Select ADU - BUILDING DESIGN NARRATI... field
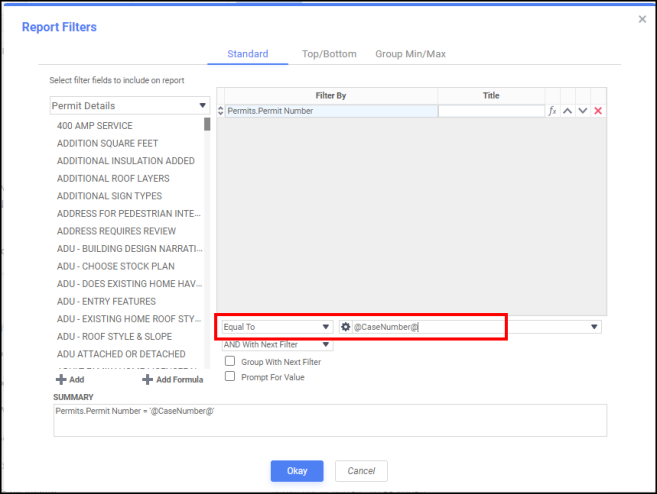Screen dimensions: 657x494 point(129,249)
